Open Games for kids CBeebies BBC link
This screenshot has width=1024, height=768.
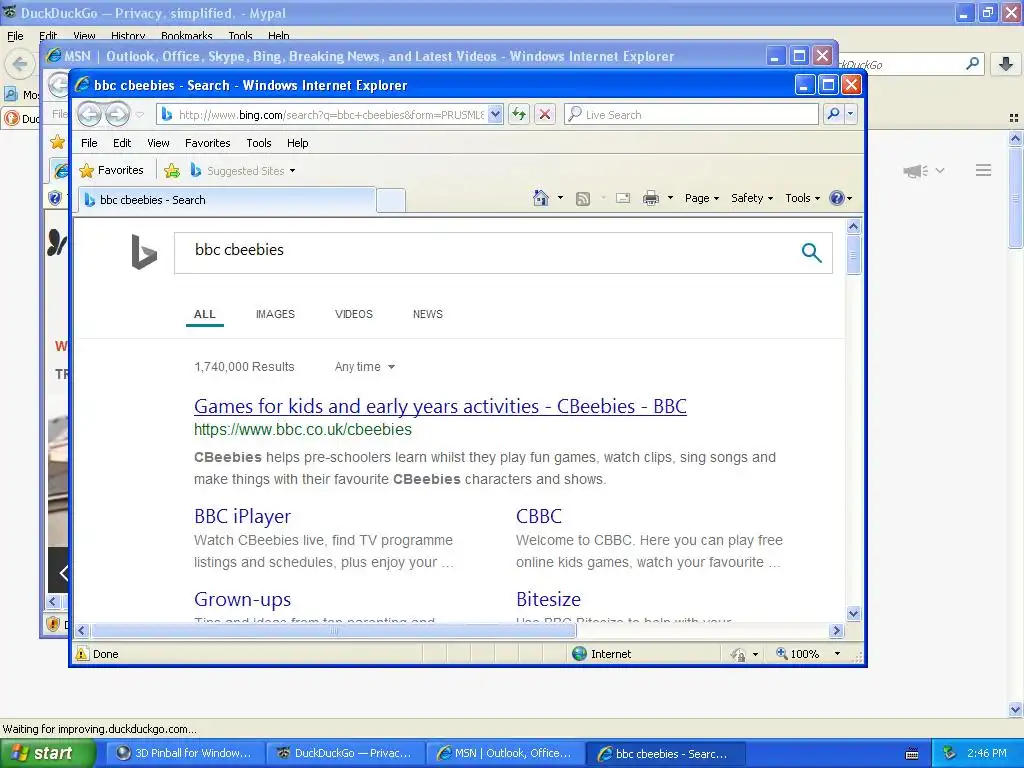pos(440,406)
